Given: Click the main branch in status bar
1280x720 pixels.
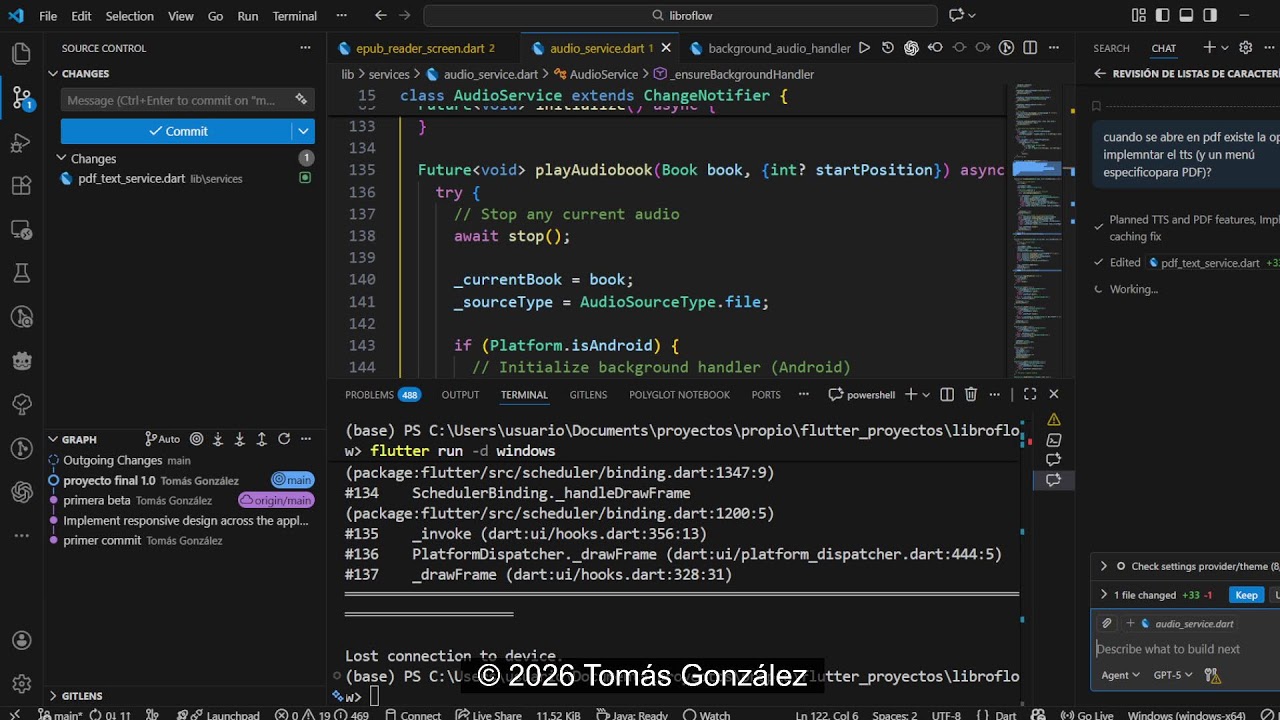Looking at the screenshot, I should (x=60, y=715).
